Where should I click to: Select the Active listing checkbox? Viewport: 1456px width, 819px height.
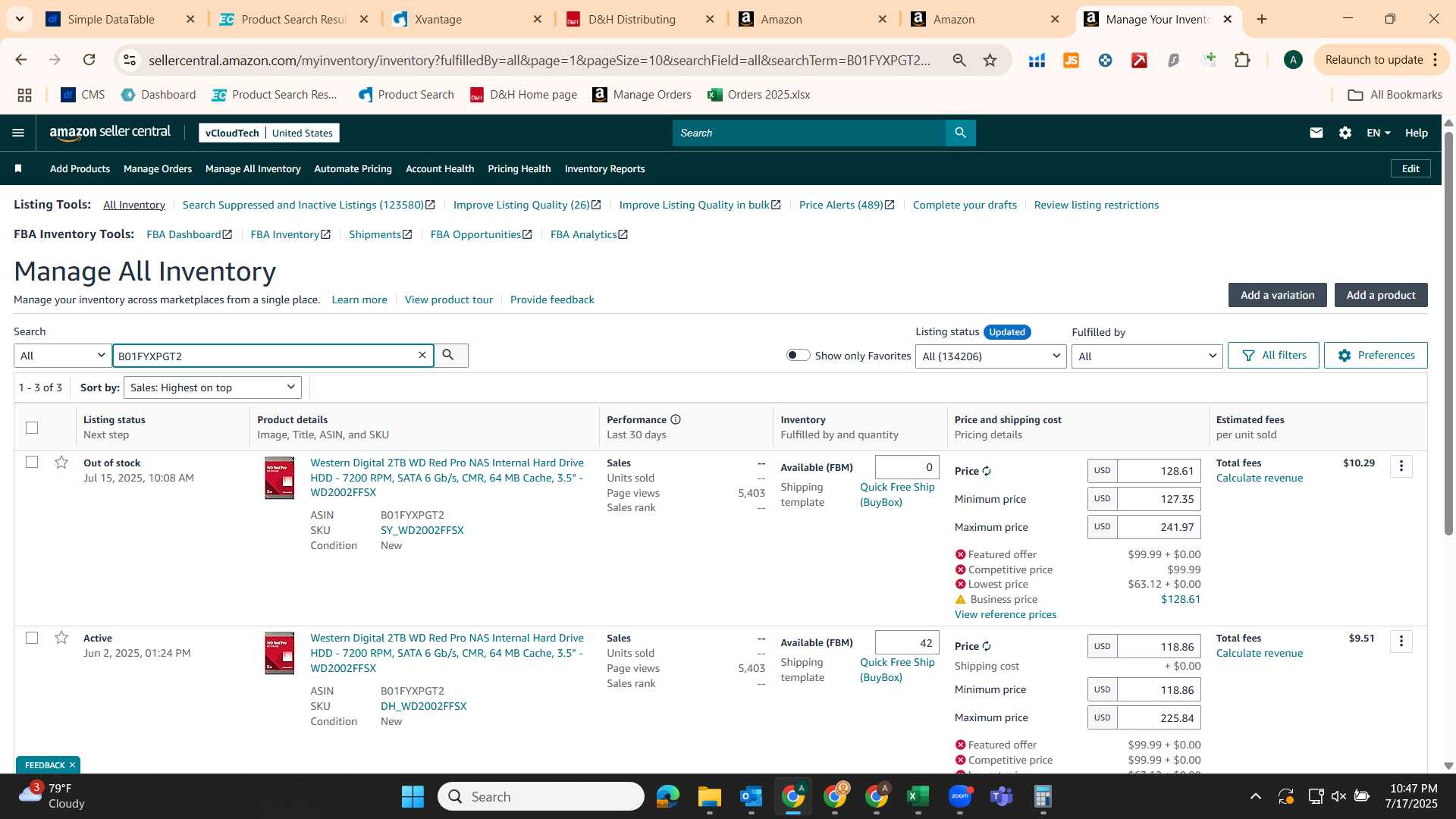pos(32,638)
